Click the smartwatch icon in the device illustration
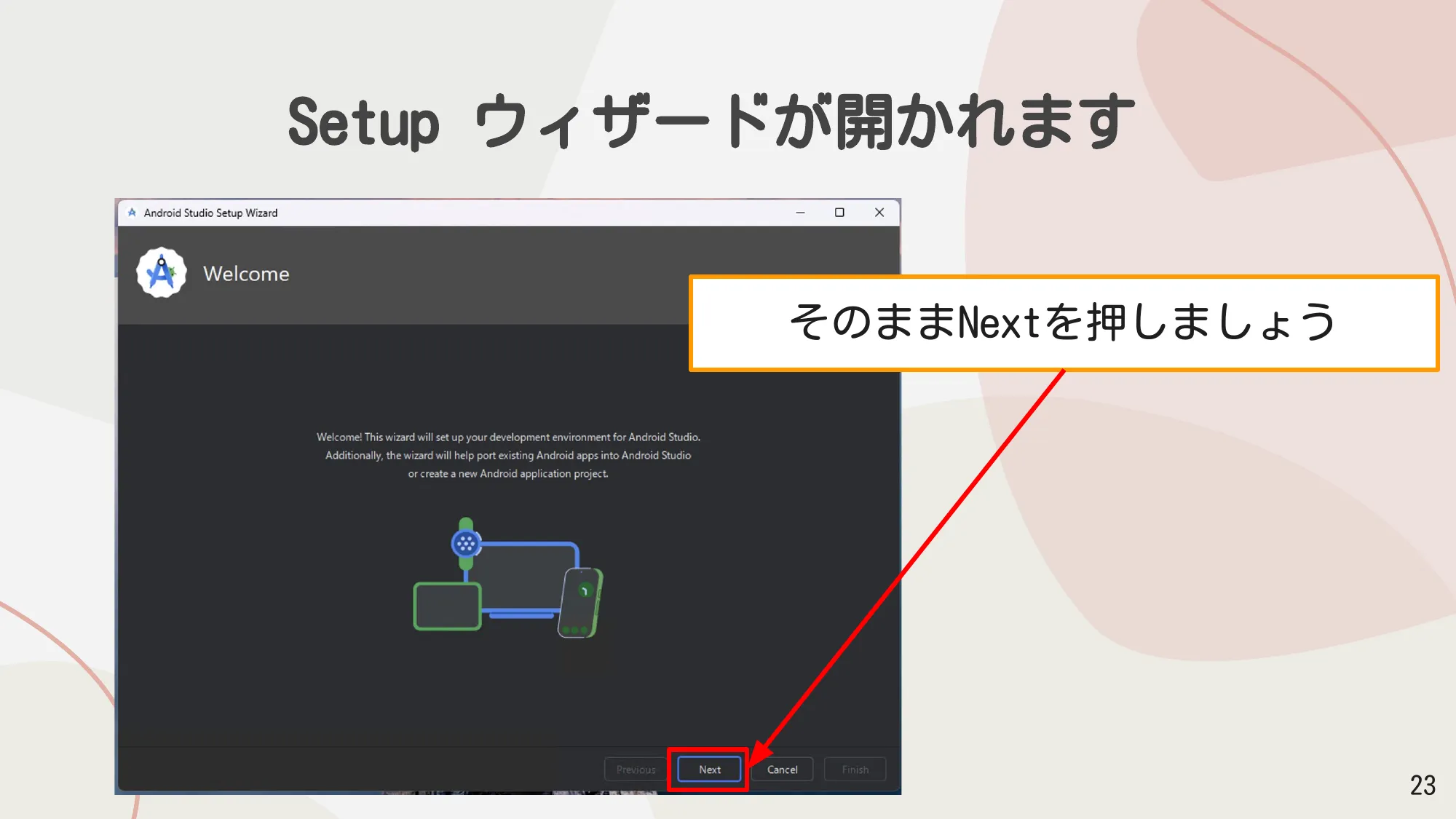 click(x=464, y=542)
